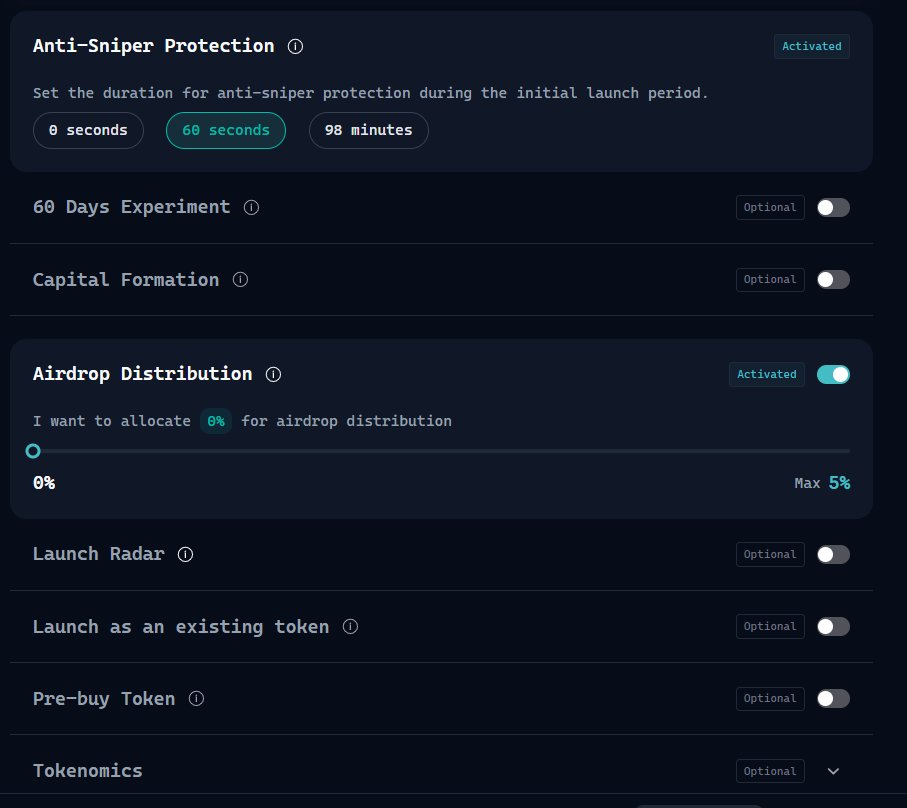The image size is (907, 808).
Task: Expand the Tokenomics section chevron
Action: [833, 771]
